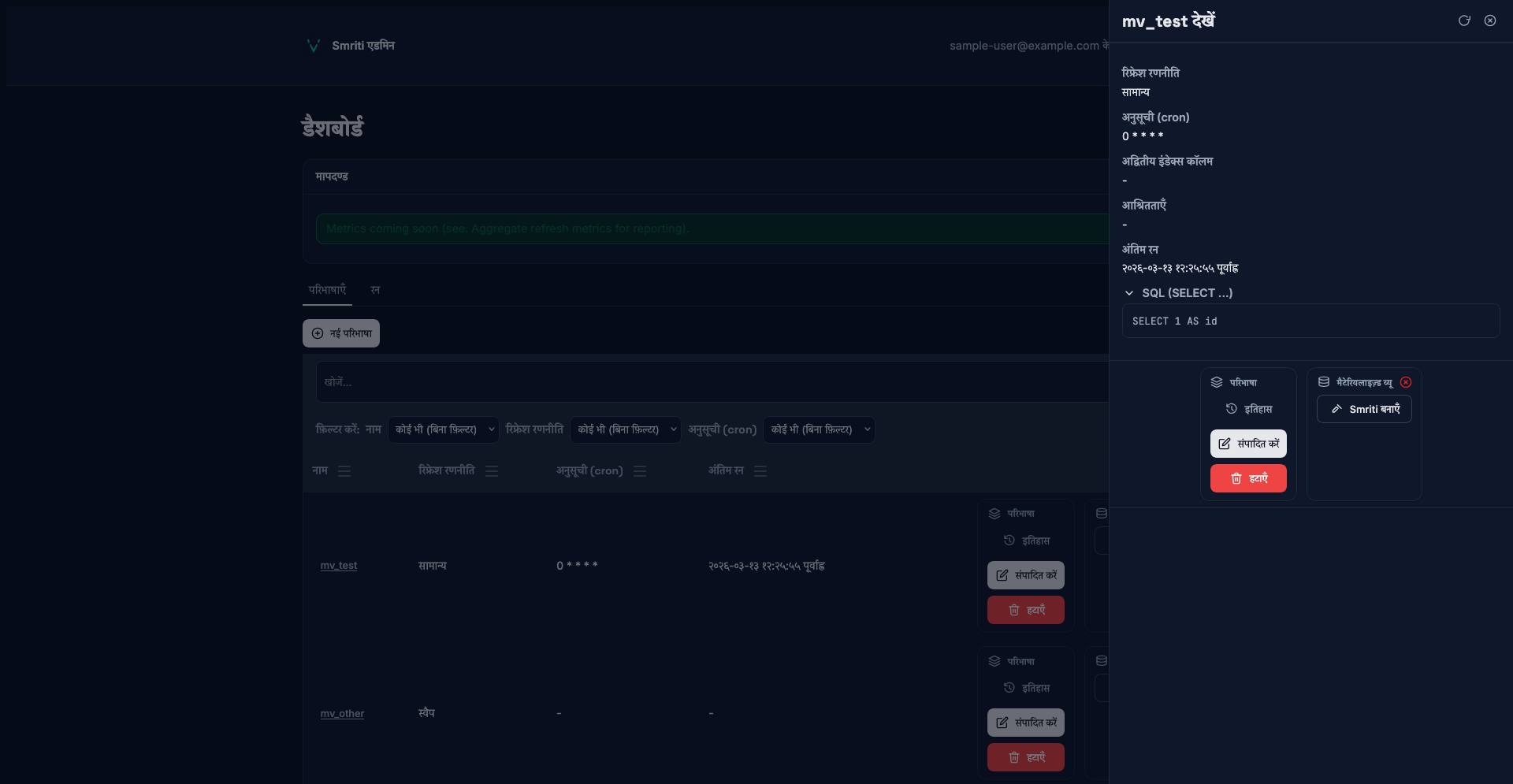
Task: Open the mv_other link in table
Action: 342,714
